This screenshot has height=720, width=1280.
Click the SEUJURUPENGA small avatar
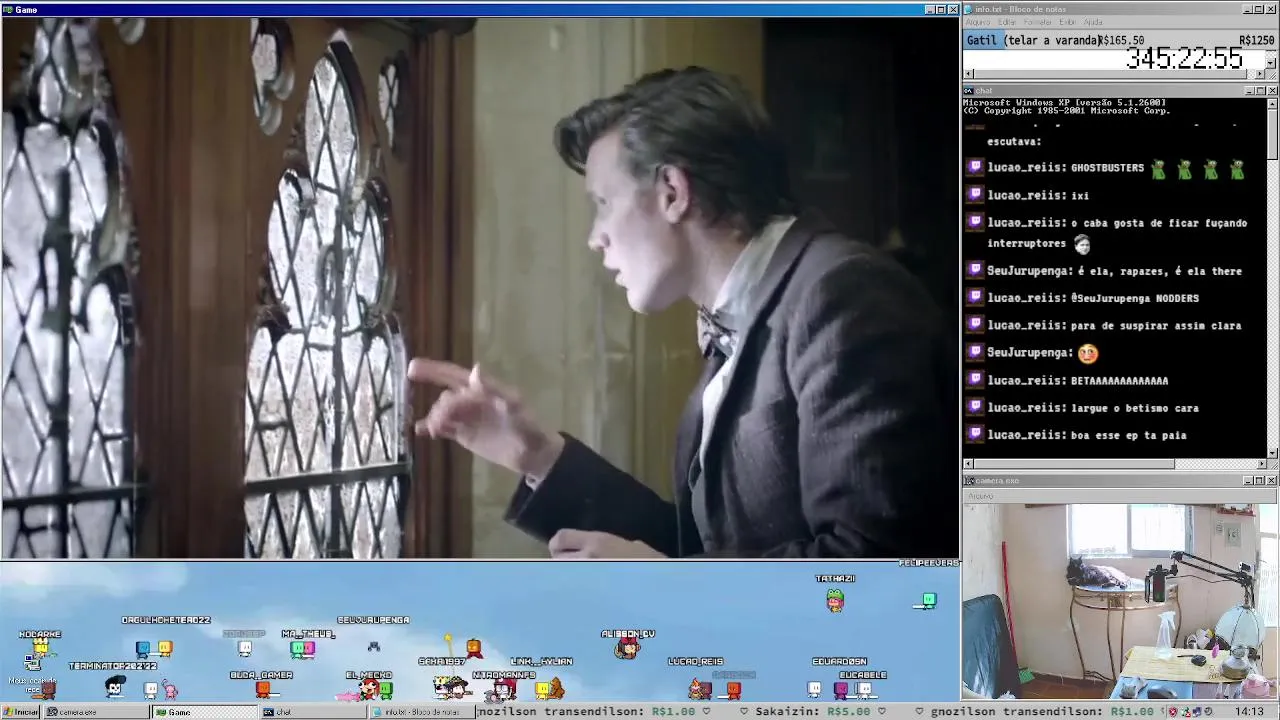[x=373, y=647]
